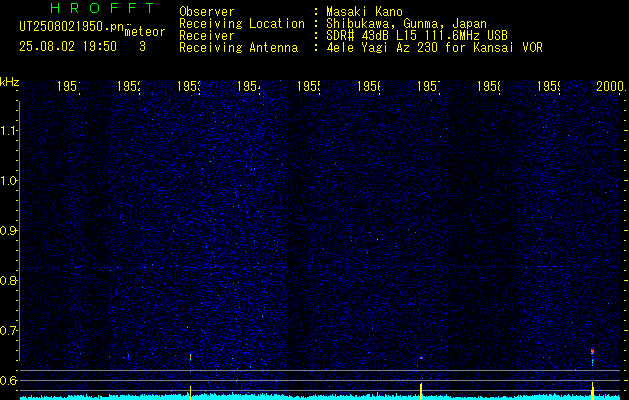Click the 0.6 frequency axis label

pos(8,380)
